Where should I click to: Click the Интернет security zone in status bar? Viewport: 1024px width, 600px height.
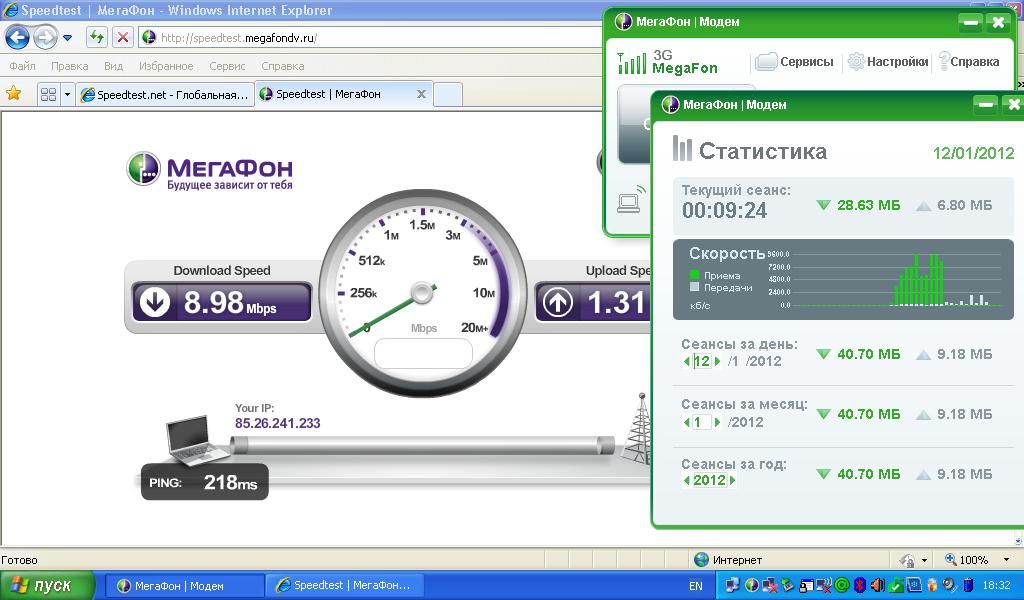[x=728, y=560]
